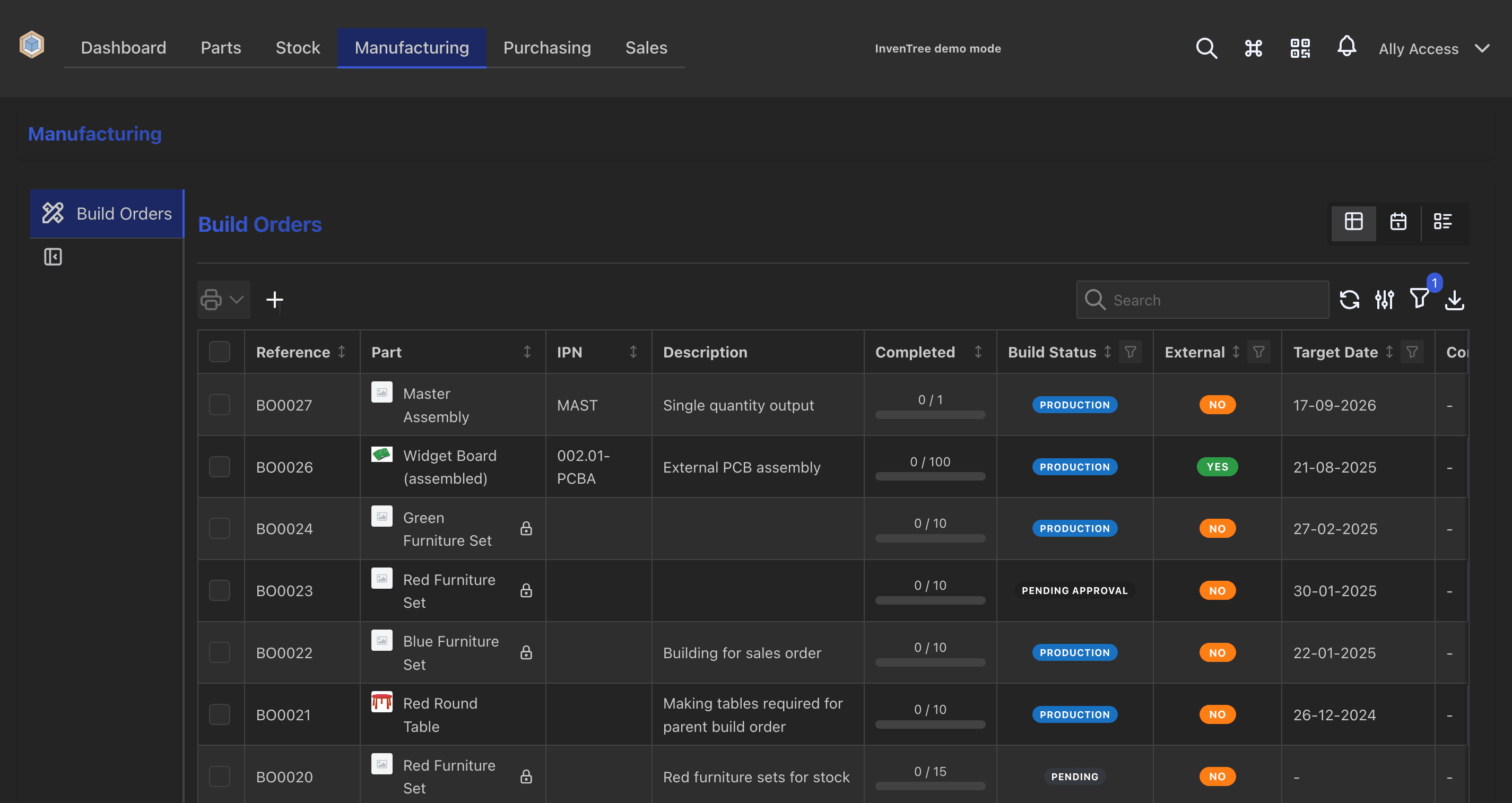Select all rows checkbox in header

pyautogui.click(x=220, y=352)
